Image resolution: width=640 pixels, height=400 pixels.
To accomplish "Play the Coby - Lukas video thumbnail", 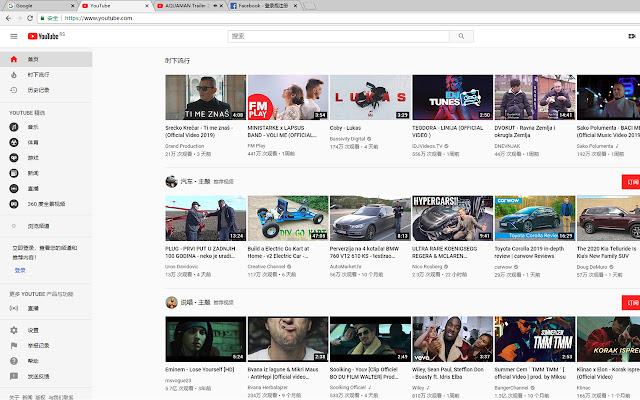I will click(370, 98).
